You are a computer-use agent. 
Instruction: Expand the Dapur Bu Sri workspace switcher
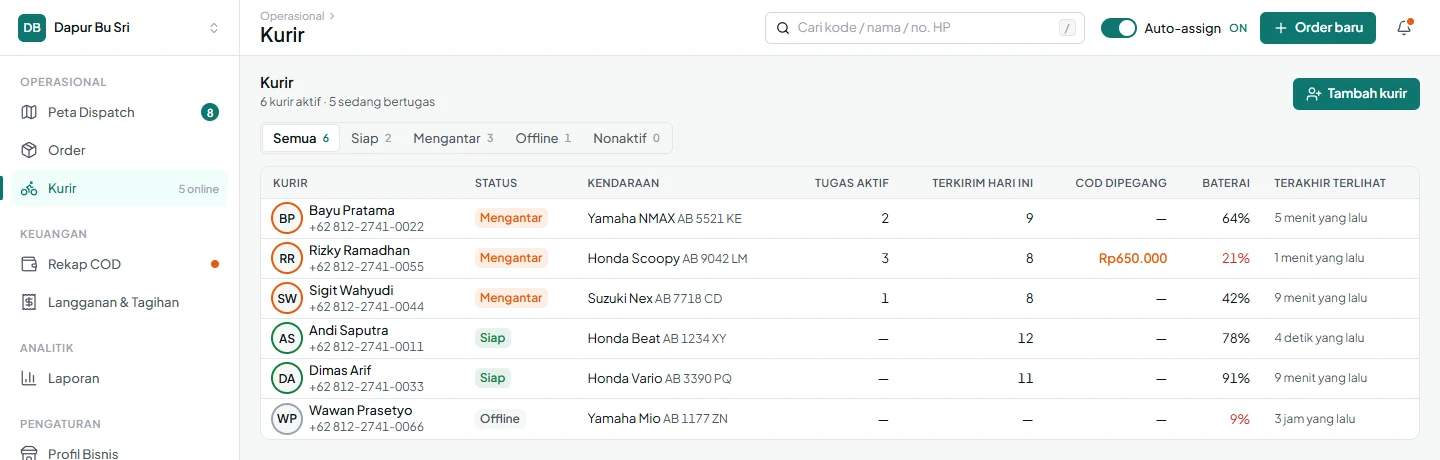click(x=120, y=28)
